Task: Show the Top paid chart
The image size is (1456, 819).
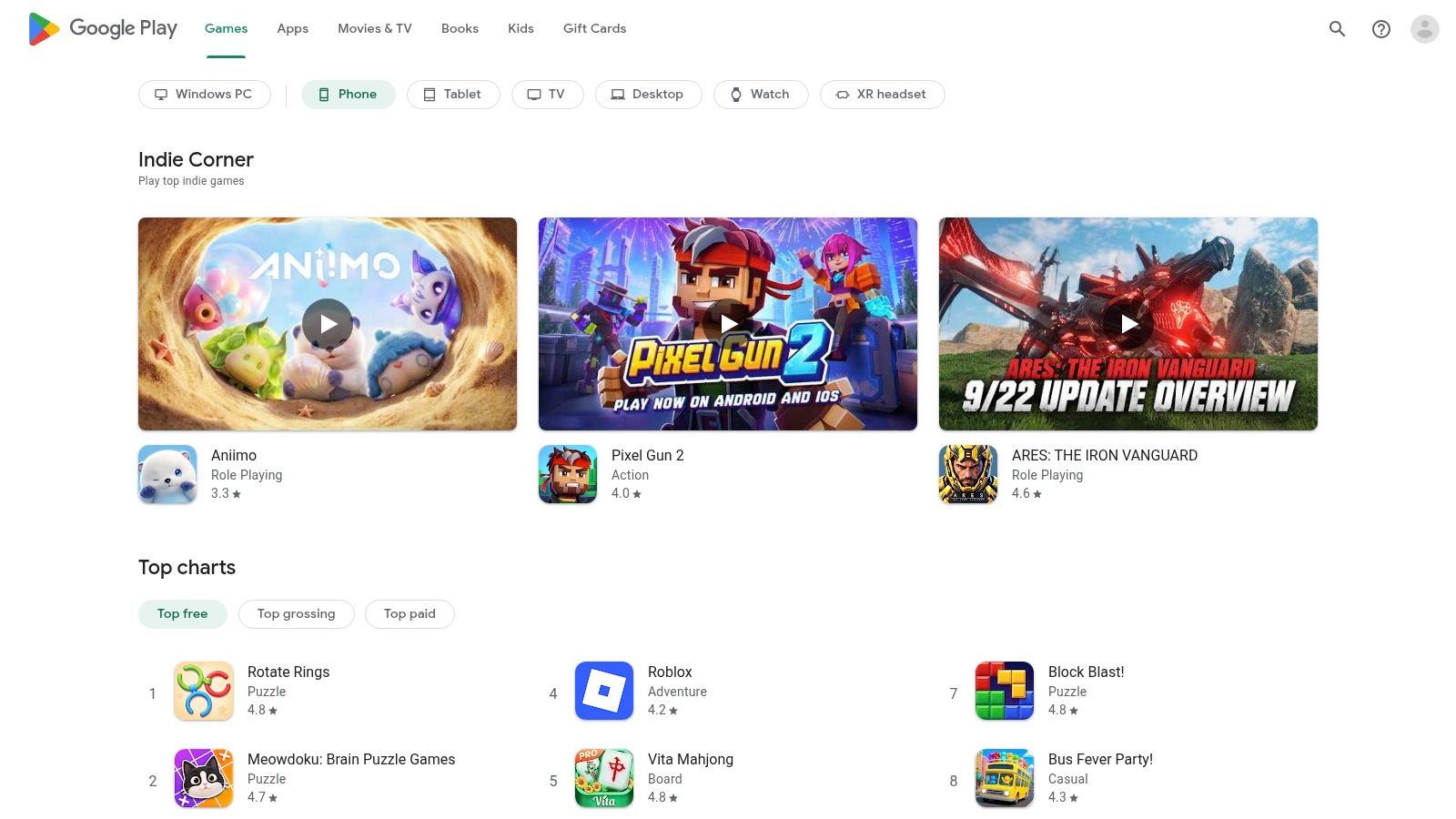Action: tap(409, 614)
